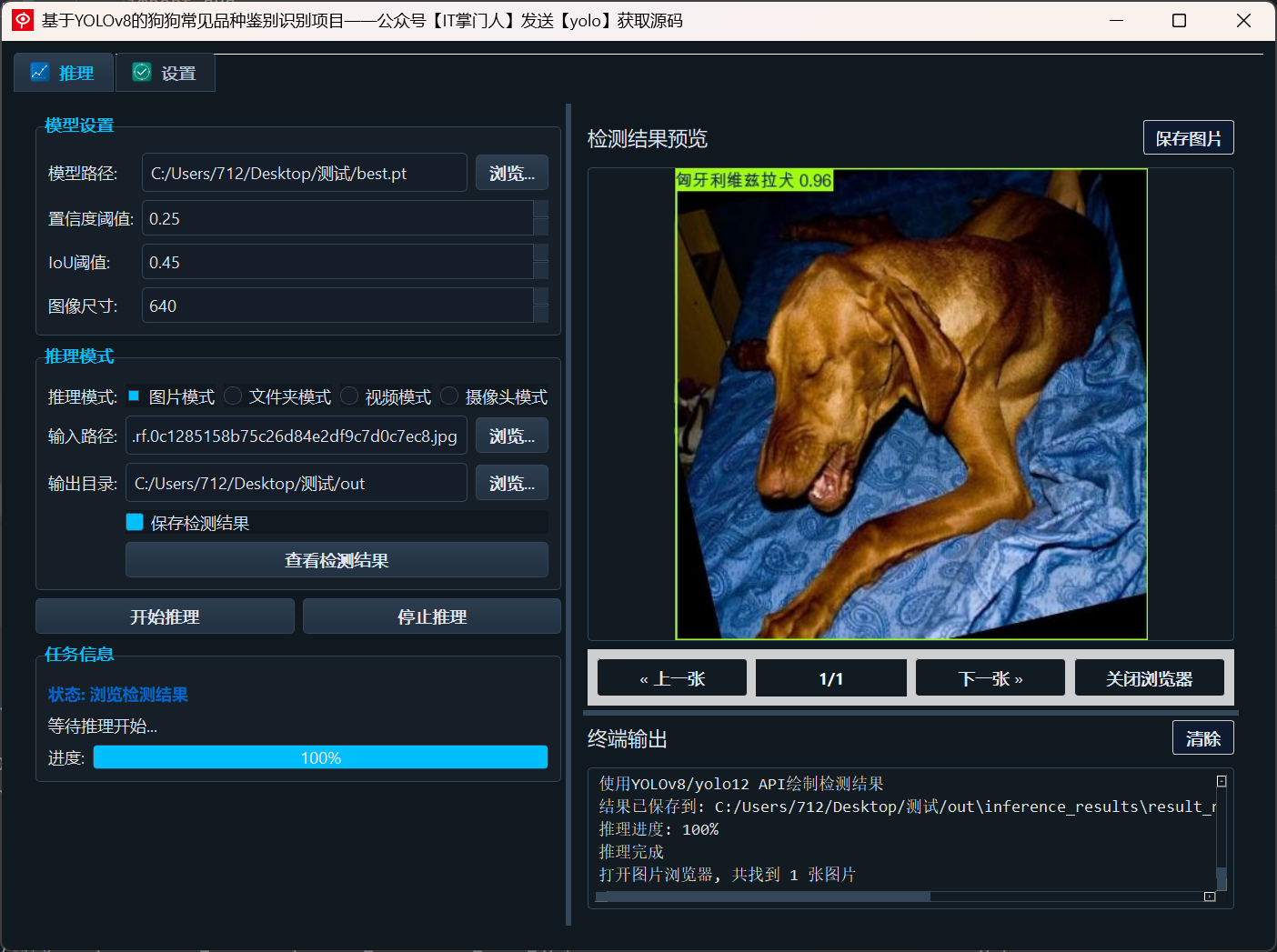Browse for the 输出目录 folder
Viewport: 1277px width, 952px height.
tap(512, 483)
